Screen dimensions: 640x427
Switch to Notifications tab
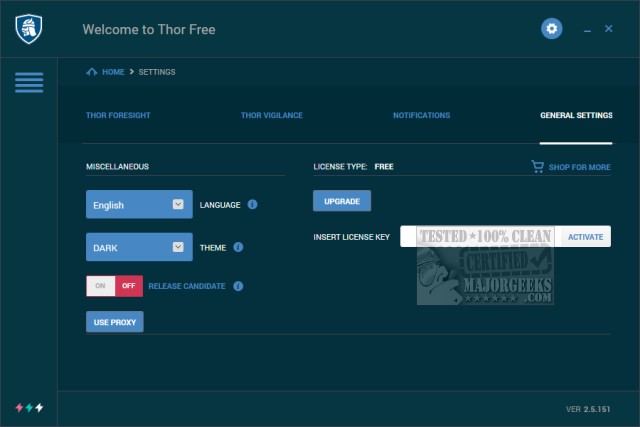pos(422,116)
